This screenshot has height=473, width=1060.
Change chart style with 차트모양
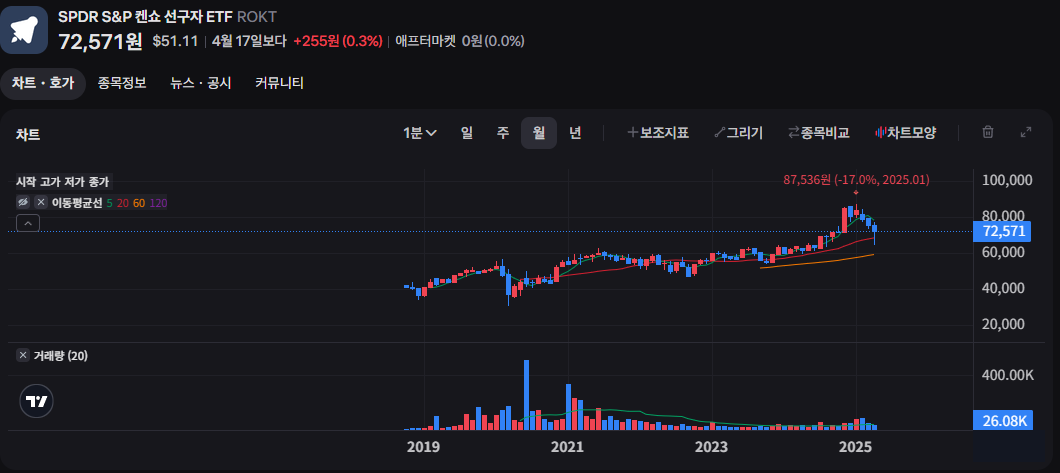905,133
